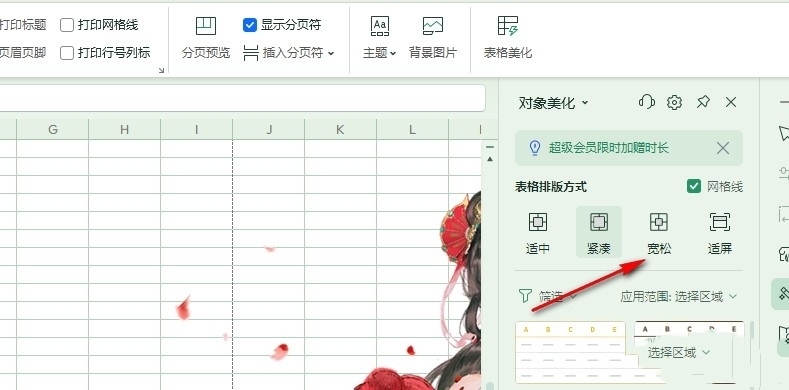The width and height of the screenshot is (789, 390).
Task: Click the highlighted beautify icon in right sidebar
Action: 781,294
